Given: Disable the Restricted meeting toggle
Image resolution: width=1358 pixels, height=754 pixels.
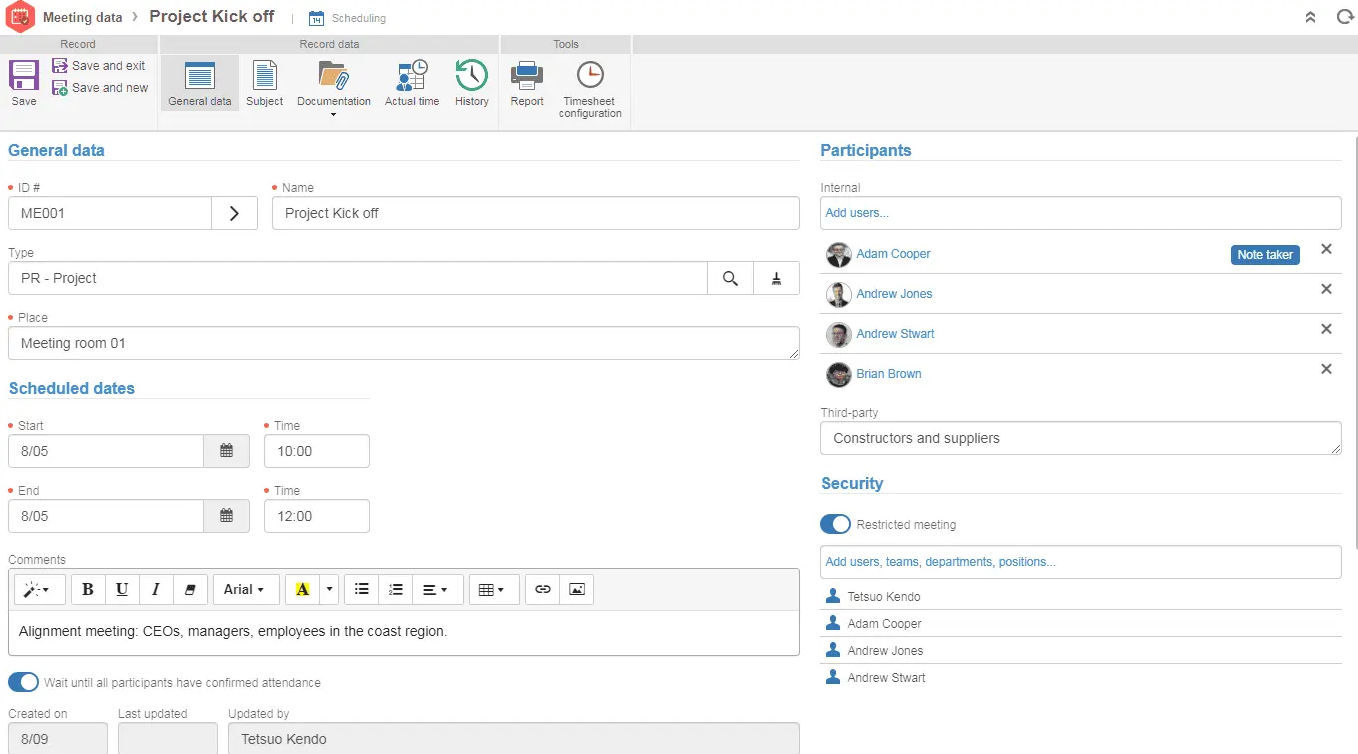Looking at the screenshot, I should click(x=835, y=524).
